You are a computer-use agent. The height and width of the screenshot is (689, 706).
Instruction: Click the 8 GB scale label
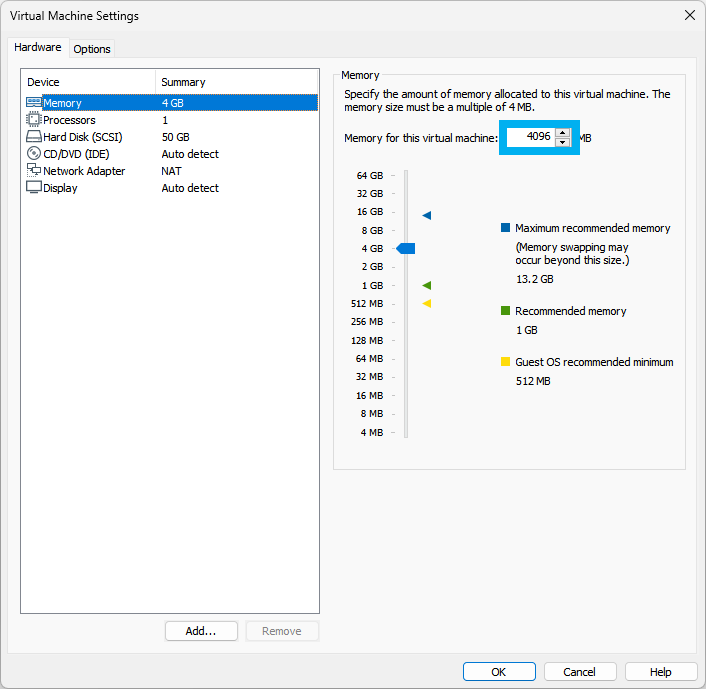point(372,231)
